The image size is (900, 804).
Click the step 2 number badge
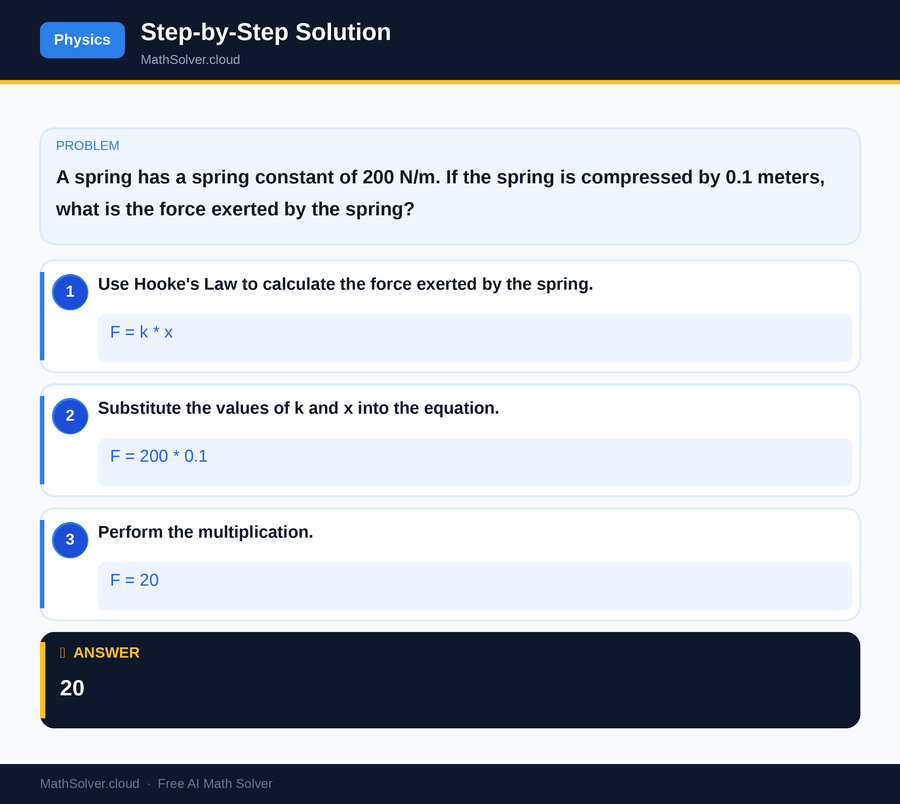pos(70,415)
